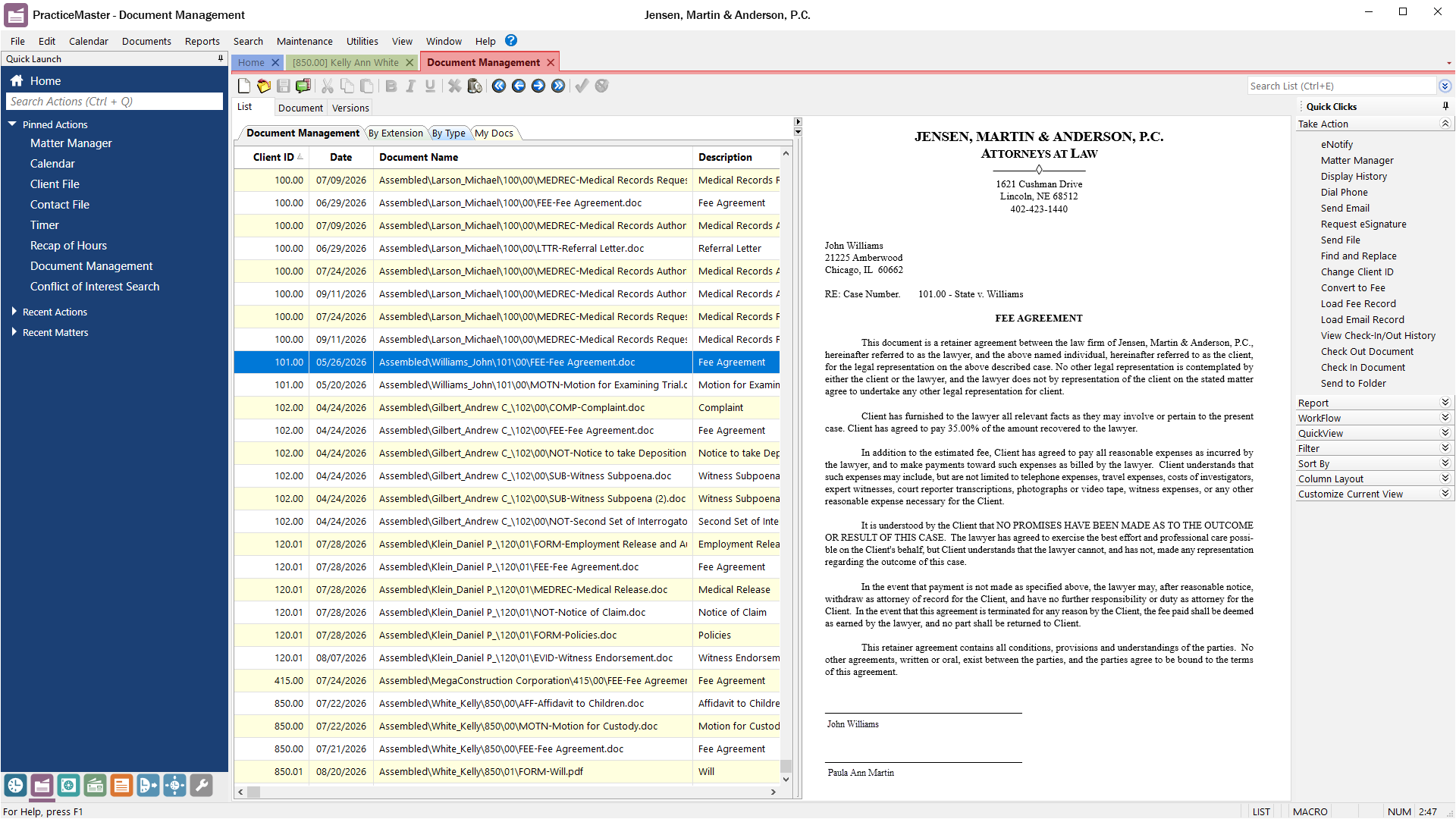Image resolution: width=1456 pixels, height=819 pixels.
Task: Click the green comment notes toolbar icon
Action: coord(303,86)
